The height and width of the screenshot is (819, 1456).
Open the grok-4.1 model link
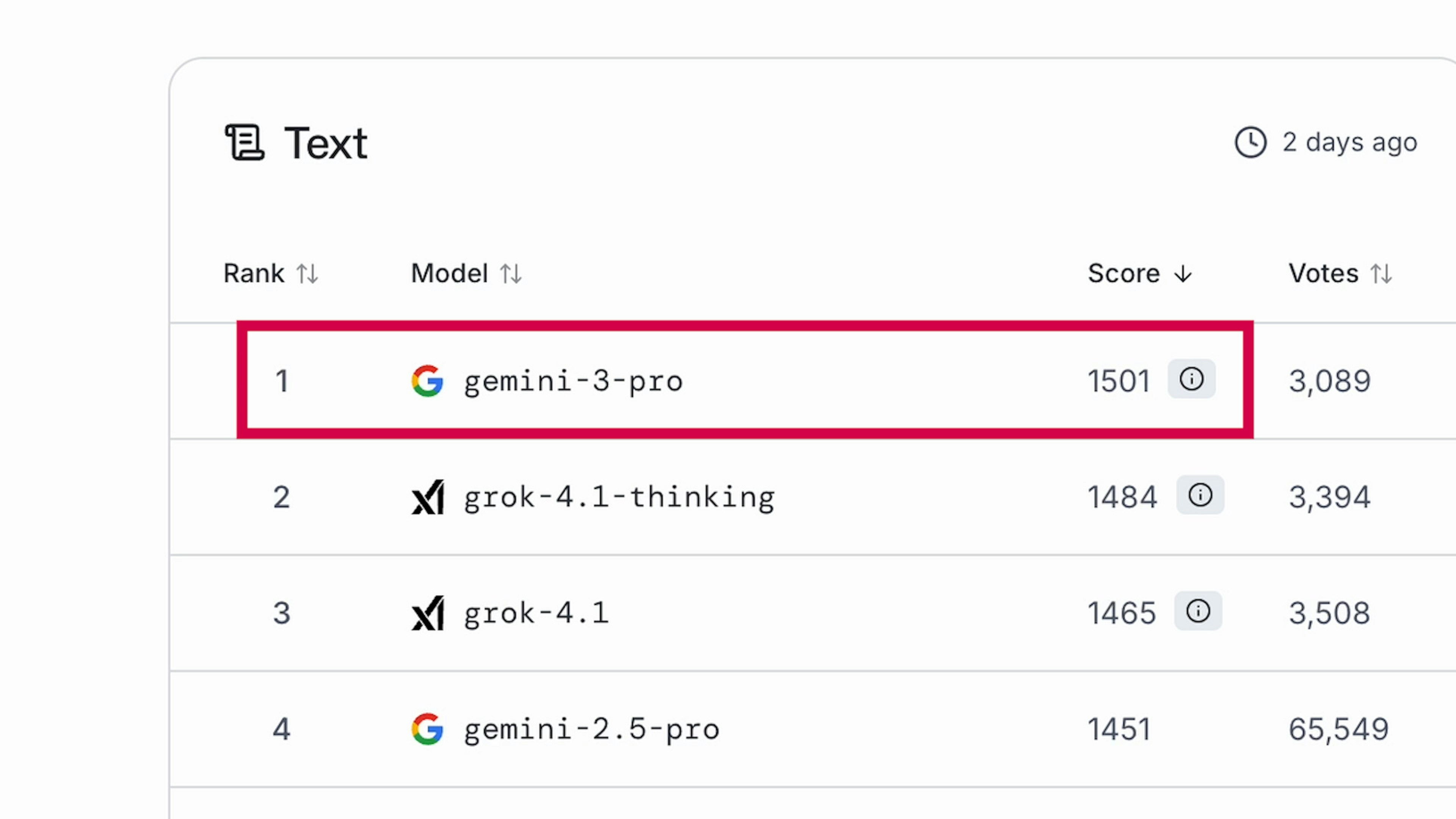(x=537, y=613)
